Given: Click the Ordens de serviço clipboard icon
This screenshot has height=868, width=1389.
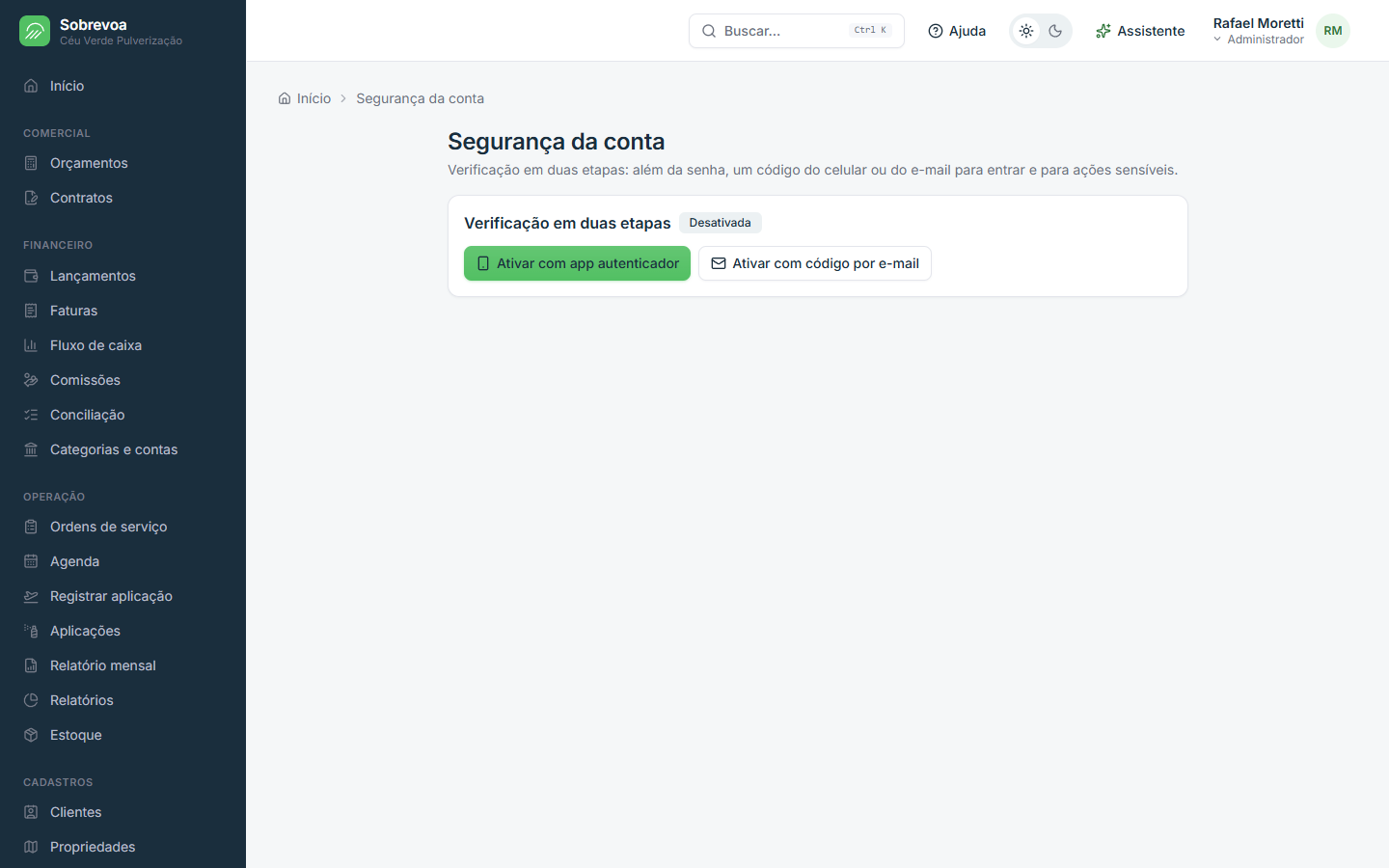Looking at the screenshot, I should (x=31, y=527).
